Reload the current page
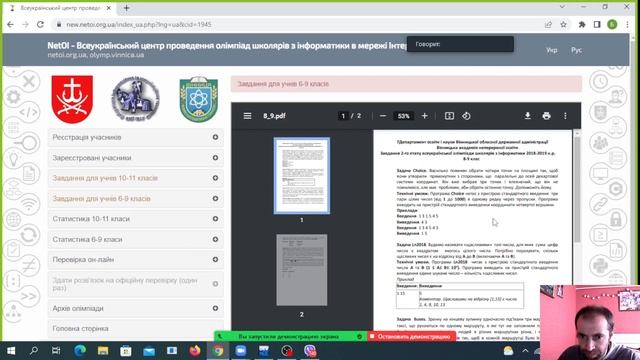 (x=40, y=24)
